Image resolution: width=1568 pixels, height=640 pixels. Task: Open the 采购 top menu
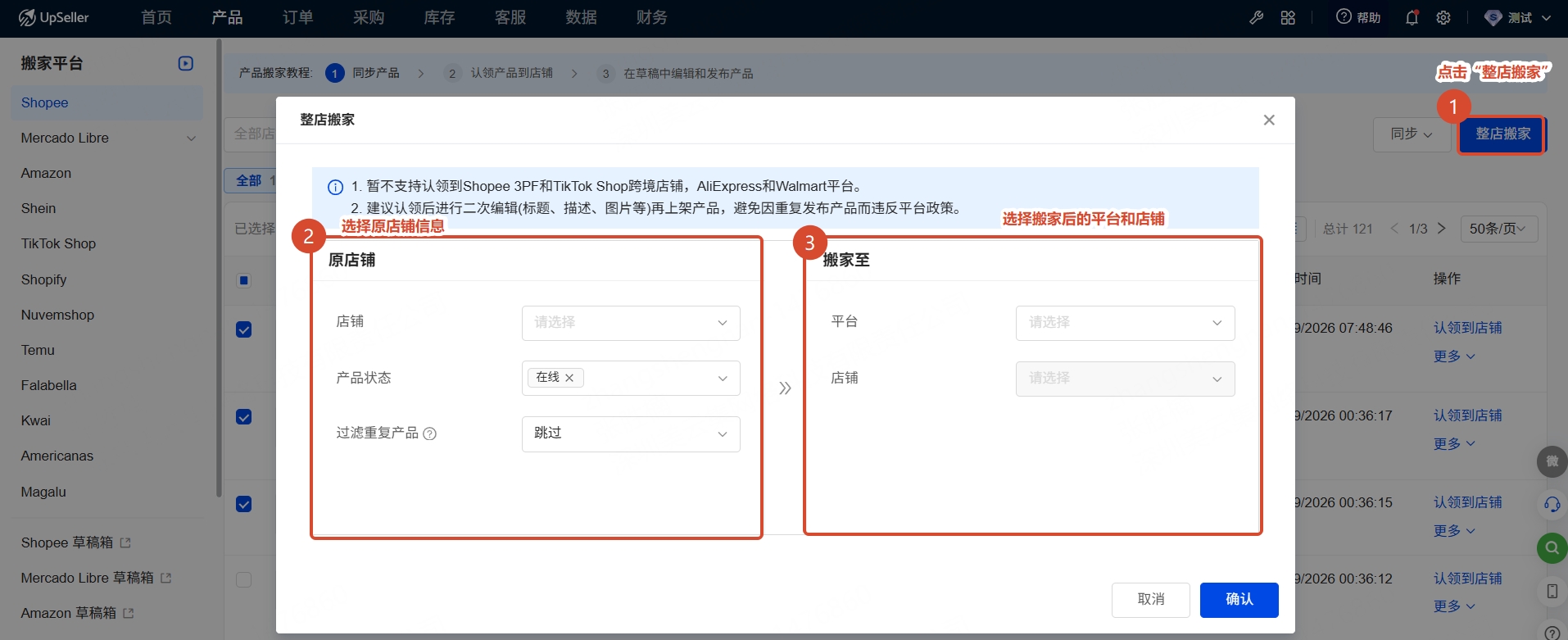(369, 17)
